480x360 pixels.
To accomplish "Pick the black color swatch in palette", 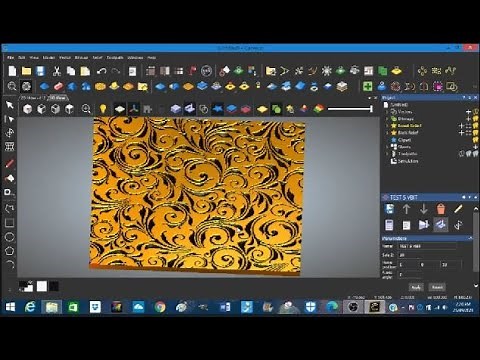I will [x=54, y=286].
